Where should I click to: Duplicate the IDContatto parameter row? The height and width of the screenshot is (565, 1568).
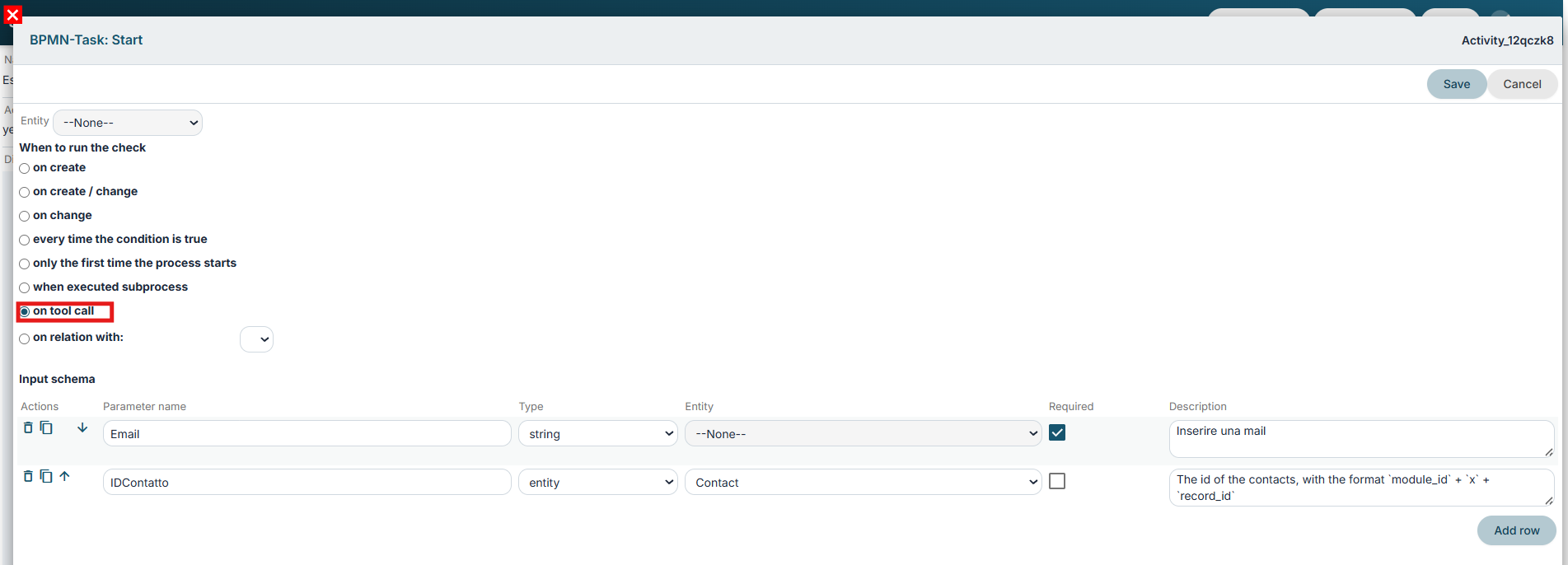pos(46,476)
